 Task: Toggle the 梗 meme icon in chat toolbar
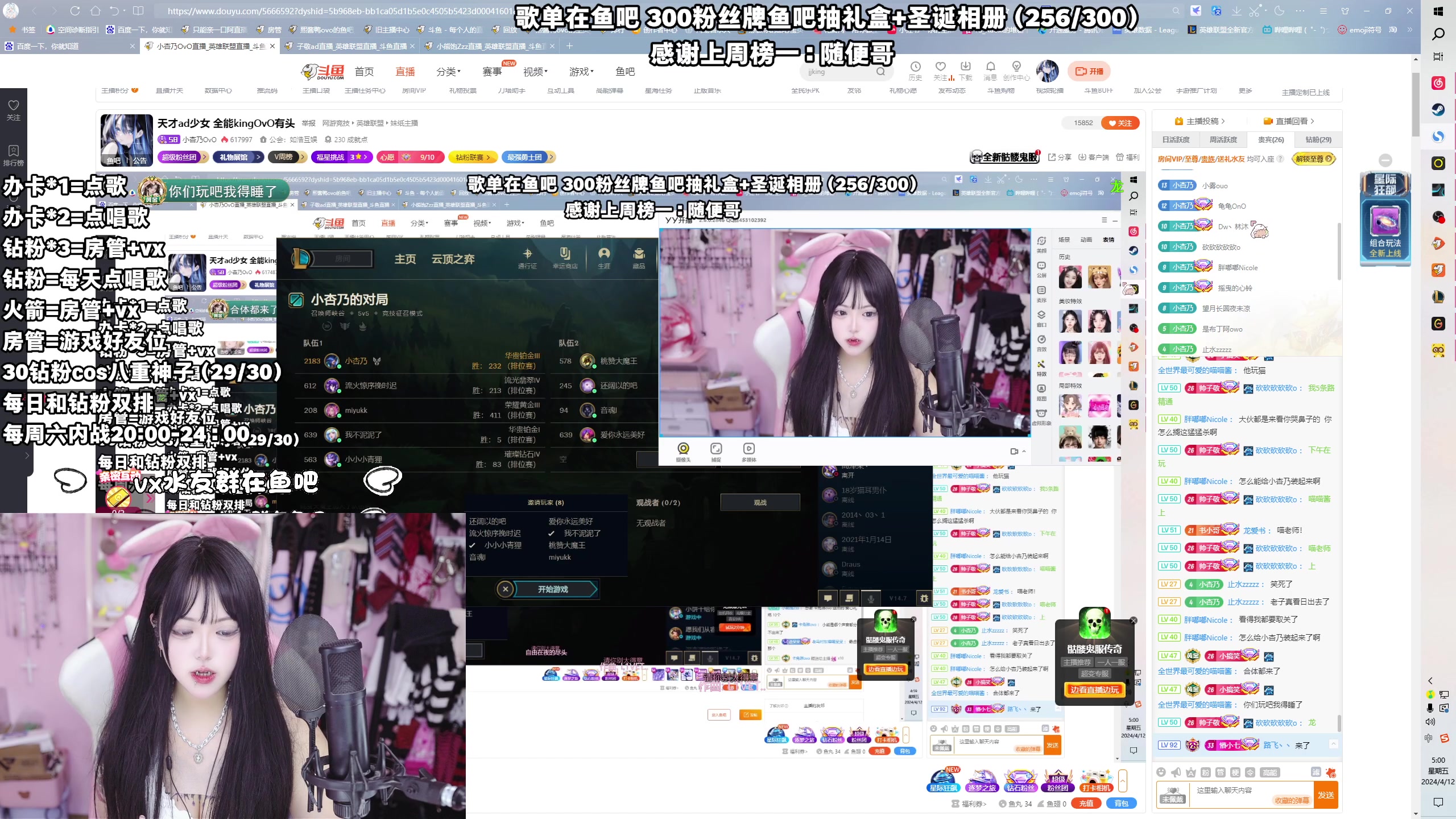tap(1235, 772)
